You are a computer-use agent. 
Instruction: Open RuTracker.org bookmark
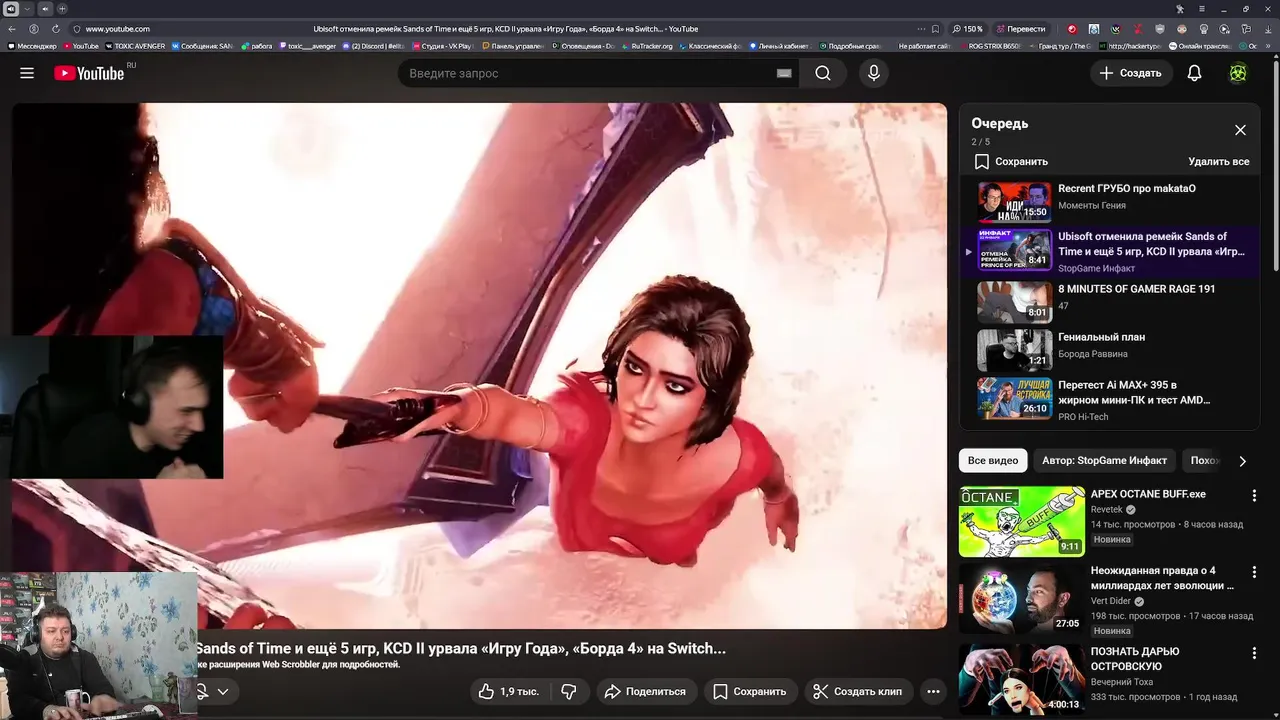pos(648,46)
